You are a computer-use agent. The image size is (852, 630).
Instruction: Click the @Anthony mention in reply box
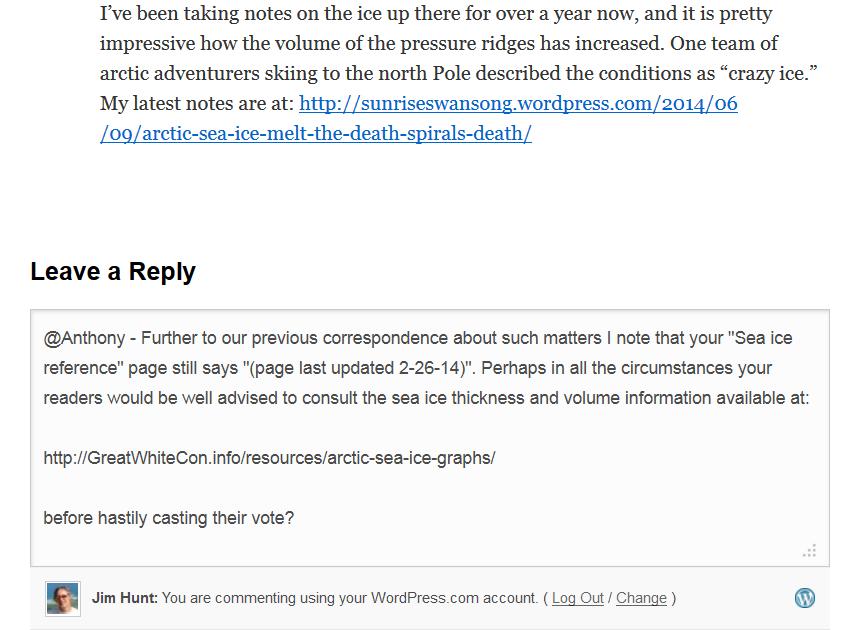pyautogui.click(x=84, y=338)
